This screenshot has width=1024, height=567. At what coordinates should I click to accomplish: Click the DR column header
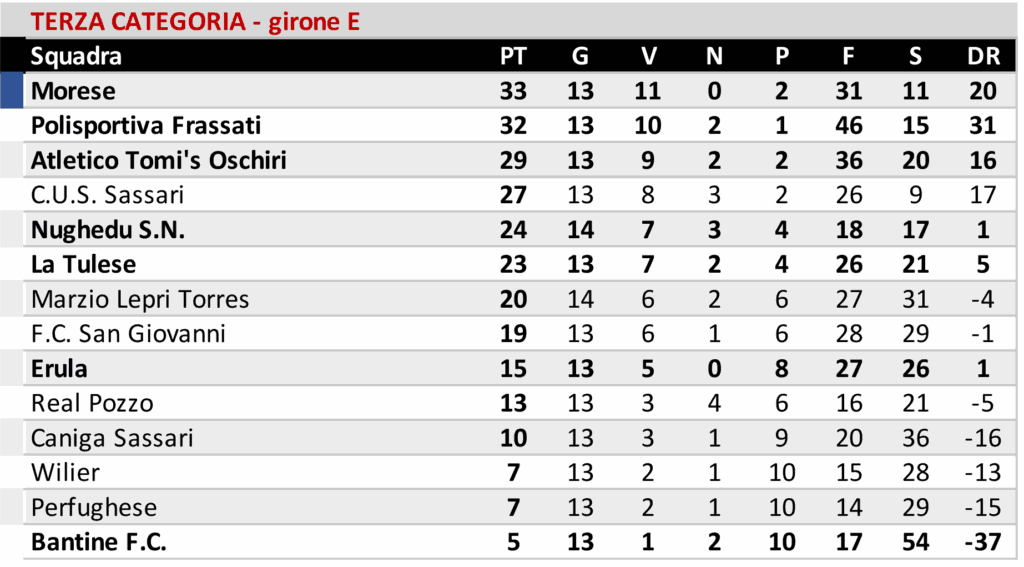[983, 56]
